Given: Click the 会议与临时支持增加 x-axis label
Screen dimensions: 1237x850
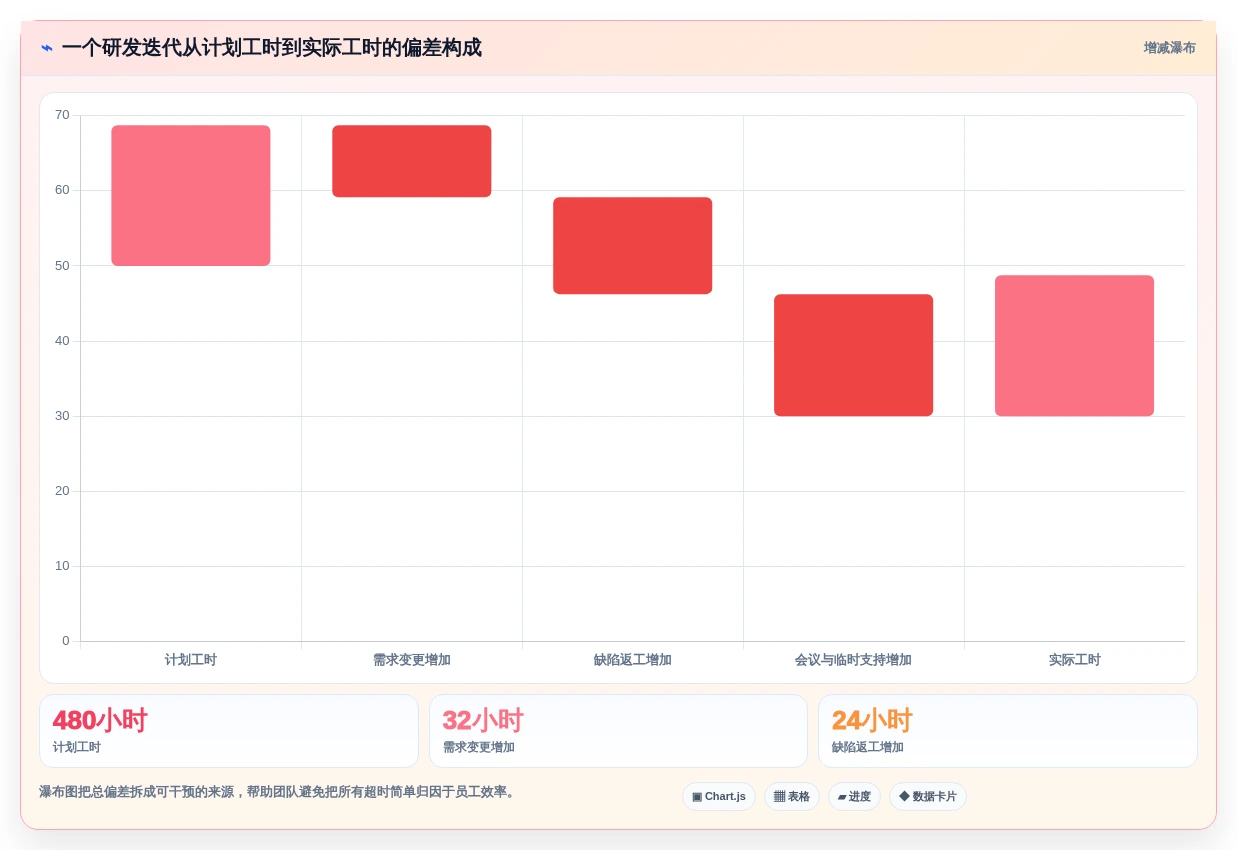Looking at the screenshot, I should click(854, 660).
